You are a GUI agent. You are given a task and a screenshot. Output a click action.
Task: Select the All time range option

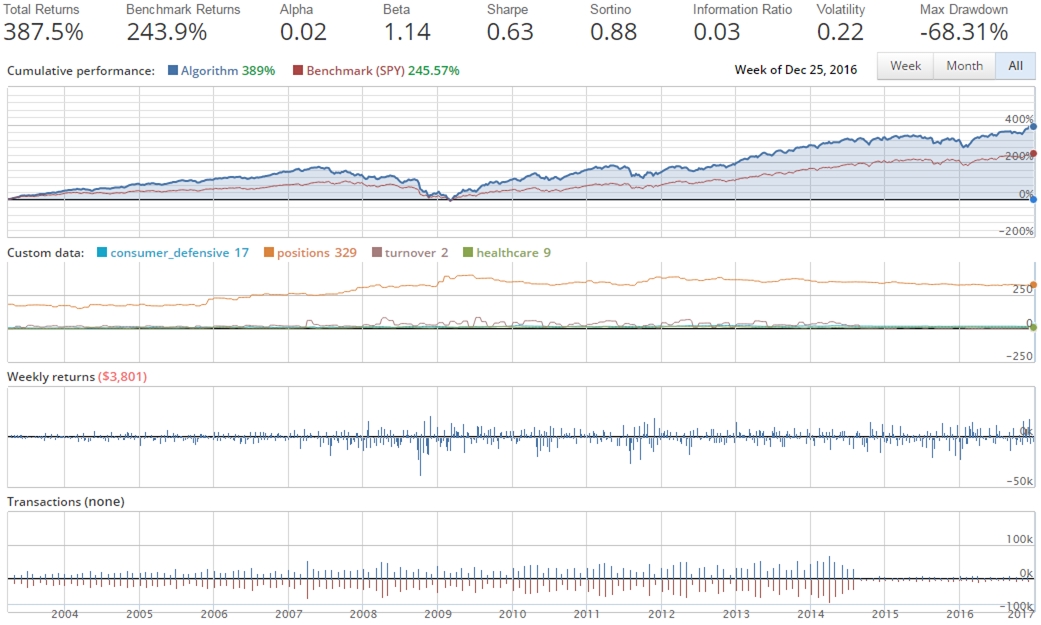(x=1016, y=65)
